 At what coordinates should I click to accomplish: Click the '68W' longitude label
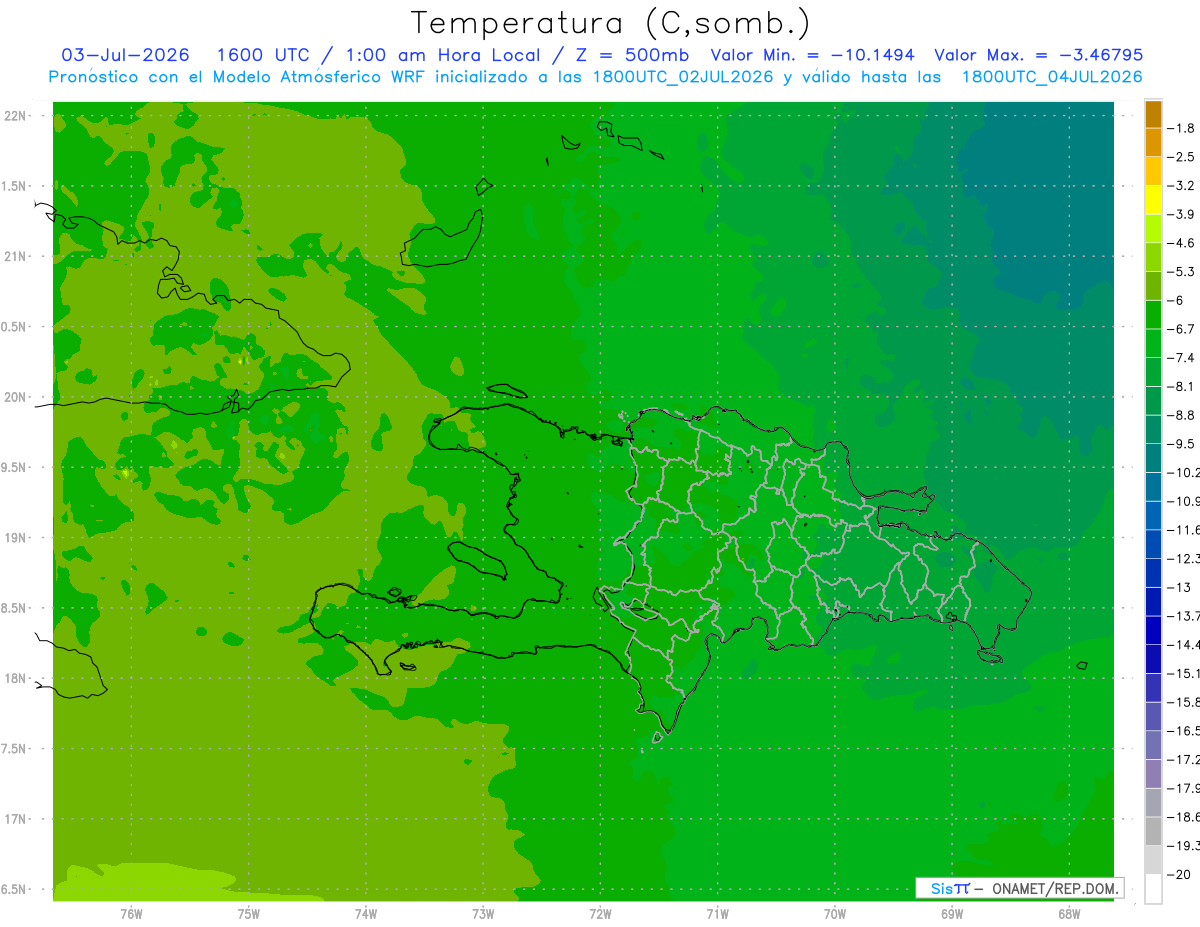[x=1069, y=913]
